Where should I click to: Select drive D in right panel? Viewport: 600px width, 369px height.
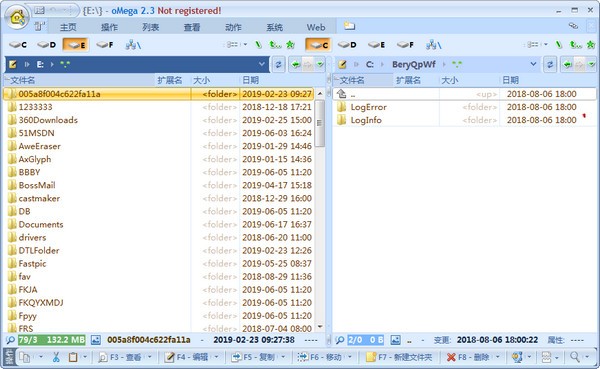click(x=347, y=45)
